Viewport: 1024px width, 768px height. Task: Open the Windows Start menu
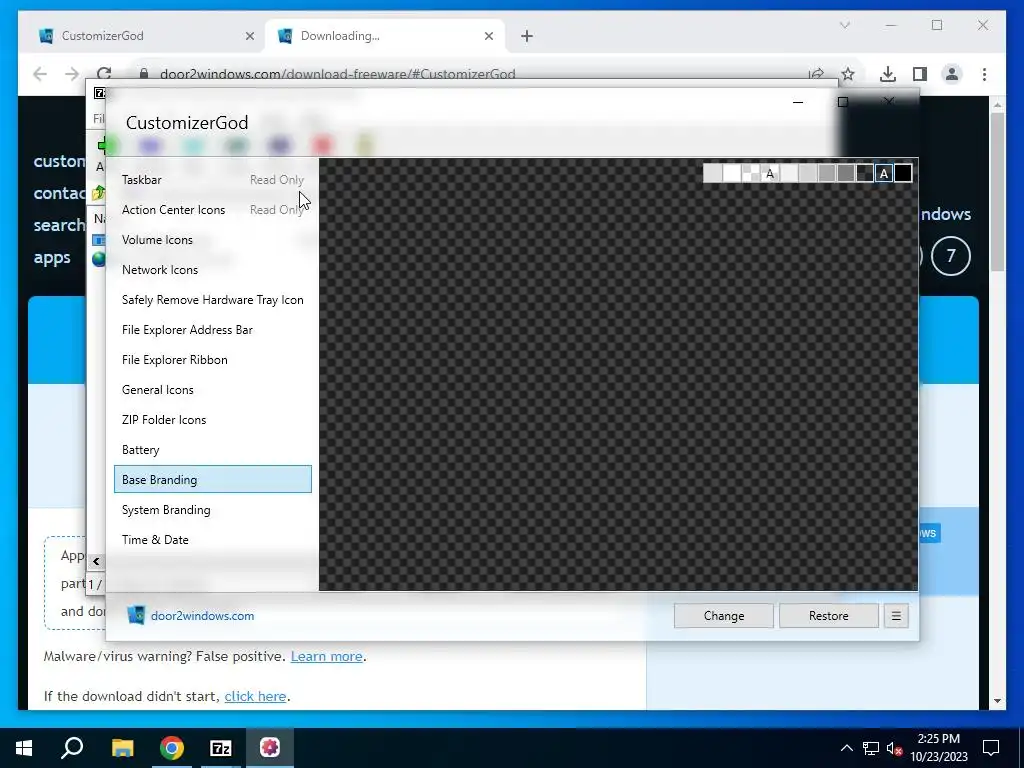(x=24, y=748)
